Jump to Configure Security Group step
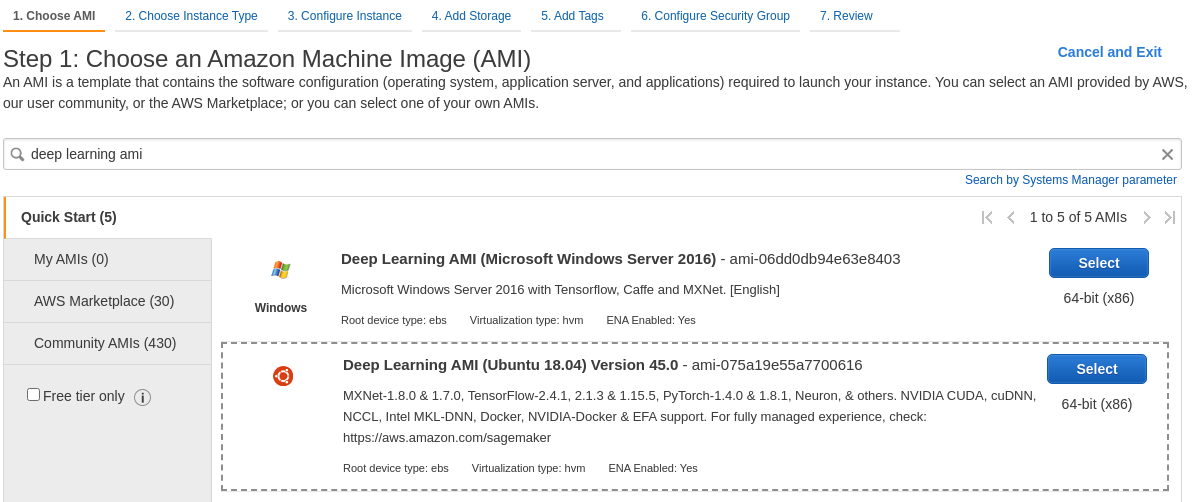This screenshot has height=502, width=1195. click(715, 16)
